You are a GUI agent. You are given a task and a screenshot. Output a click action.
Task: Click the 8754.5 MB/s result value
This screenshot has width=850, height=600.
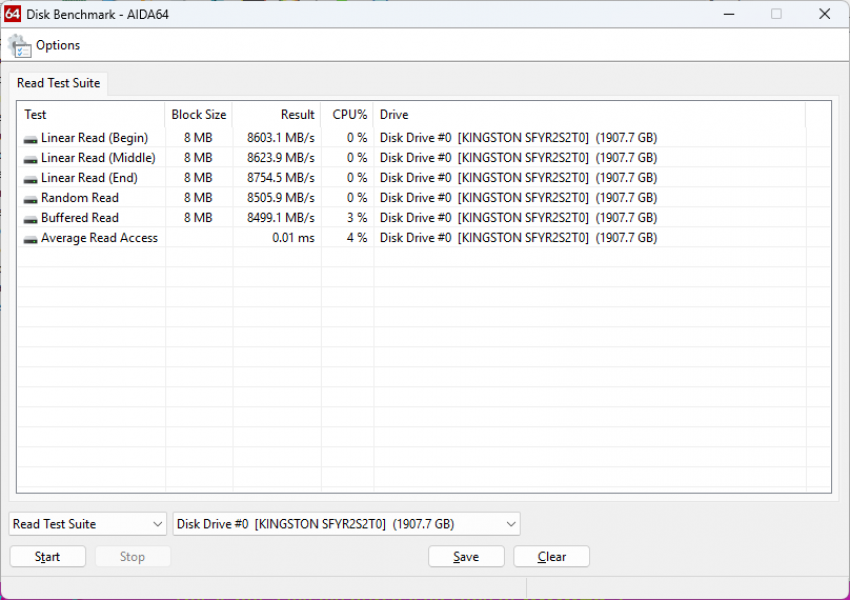[x=281, y=178]
